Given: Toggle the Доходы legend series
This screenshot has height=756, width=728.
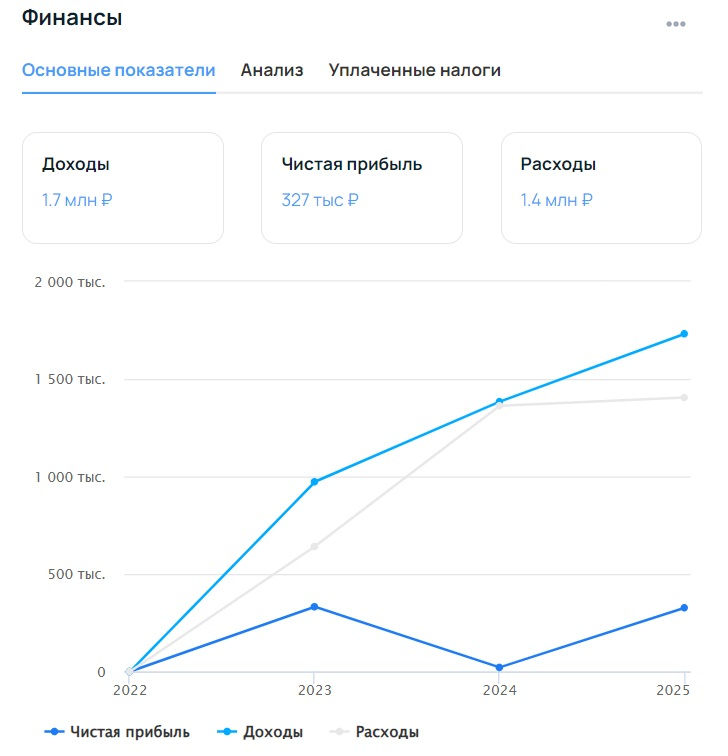Looking at the screenshot, I should tap(260, 732).
